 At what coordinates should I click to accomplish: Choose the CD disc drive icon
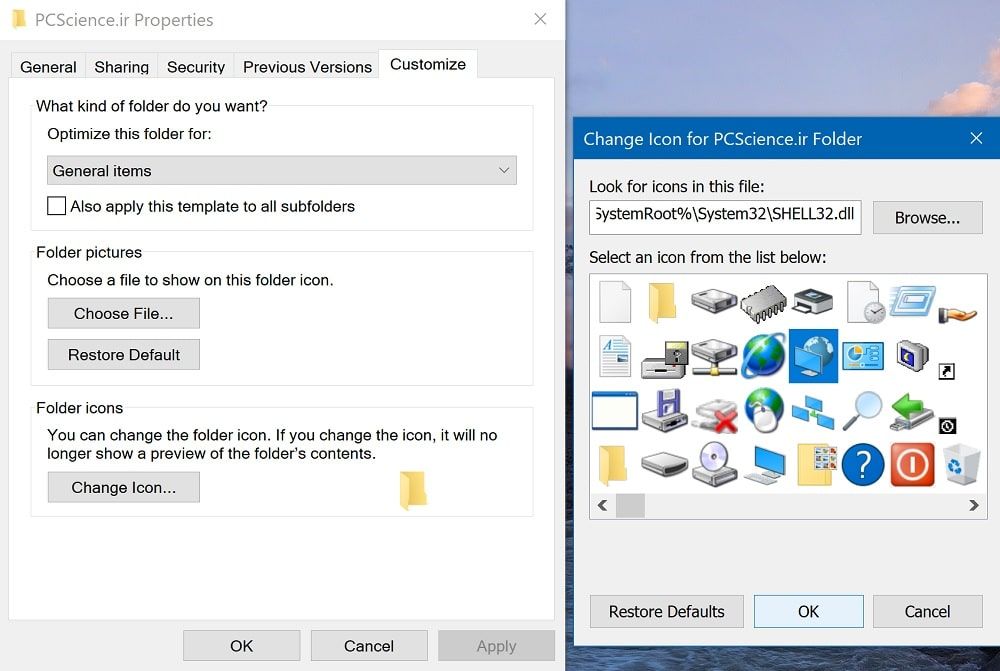715,465
